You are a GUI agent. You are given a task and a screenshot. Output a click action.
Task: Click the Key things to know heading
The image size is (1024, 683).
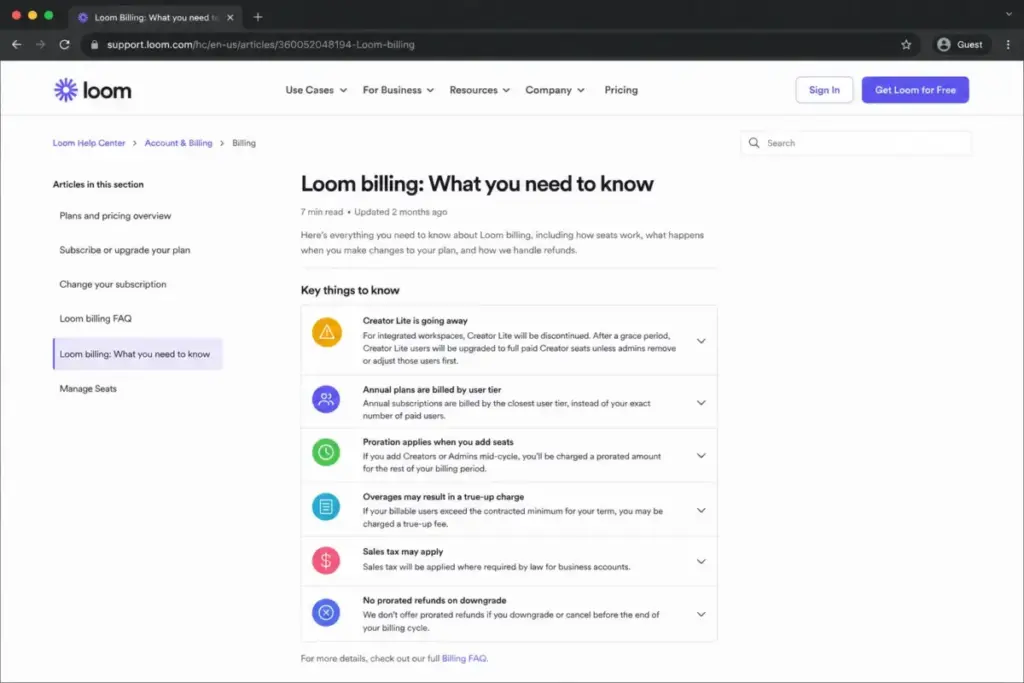coord(350,290)
